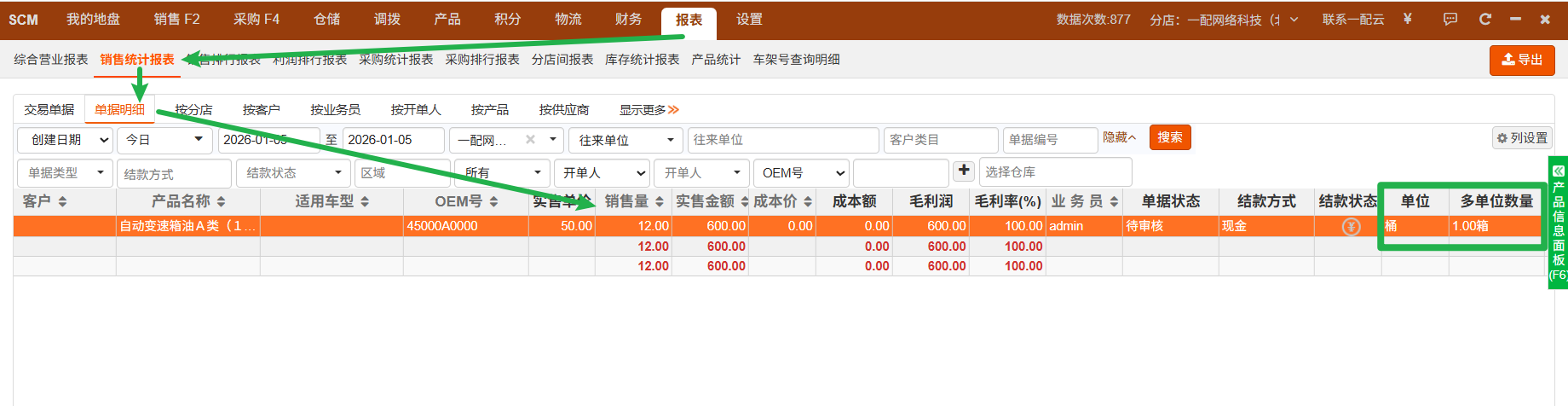Click the orange 搜索 search button
Viewport: 1568px width, 406px height.
[1169, 137]
